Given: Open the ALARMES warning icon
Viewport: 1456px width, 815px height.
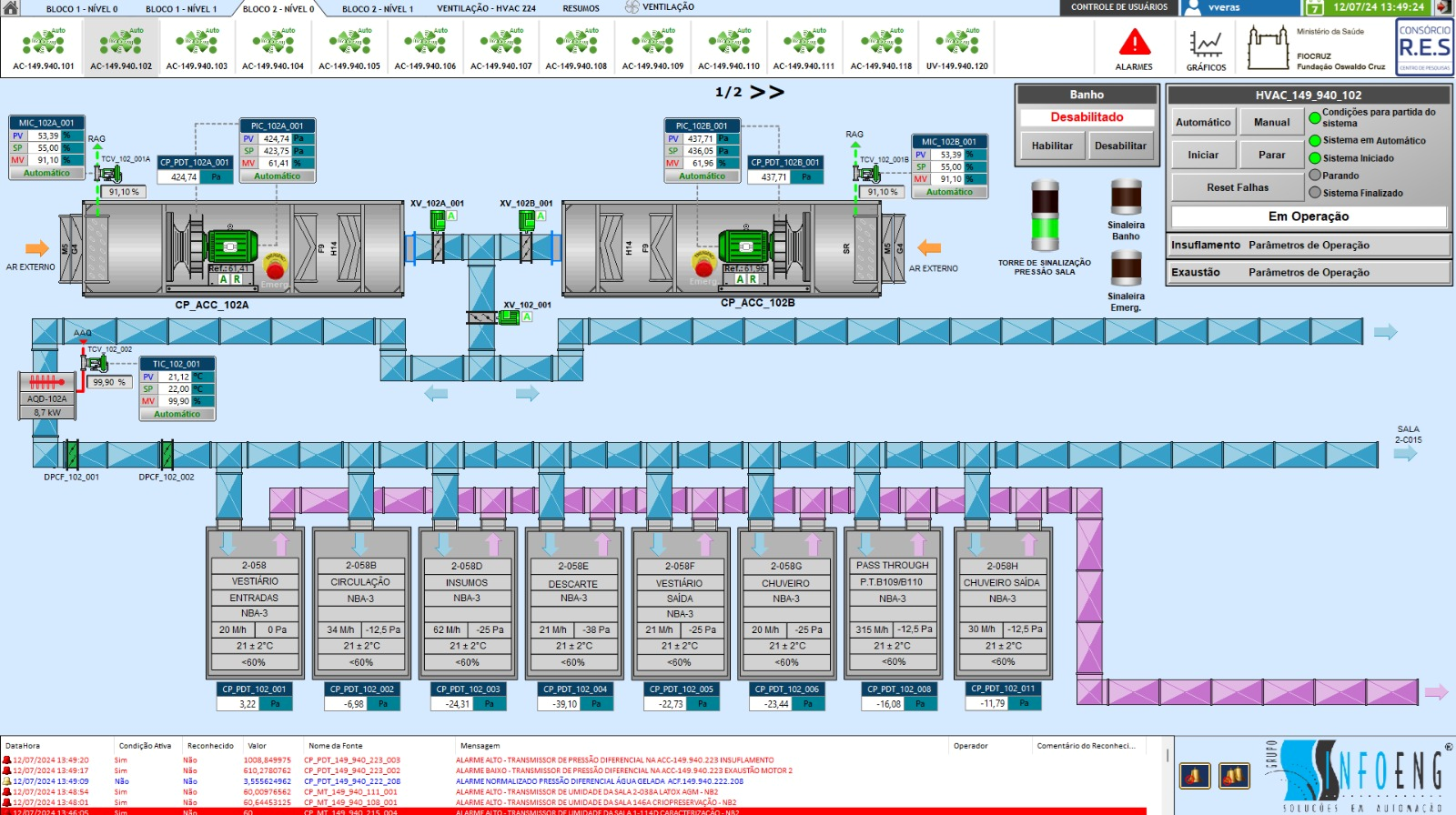Looking at the screenshot, I should 1134,44.
